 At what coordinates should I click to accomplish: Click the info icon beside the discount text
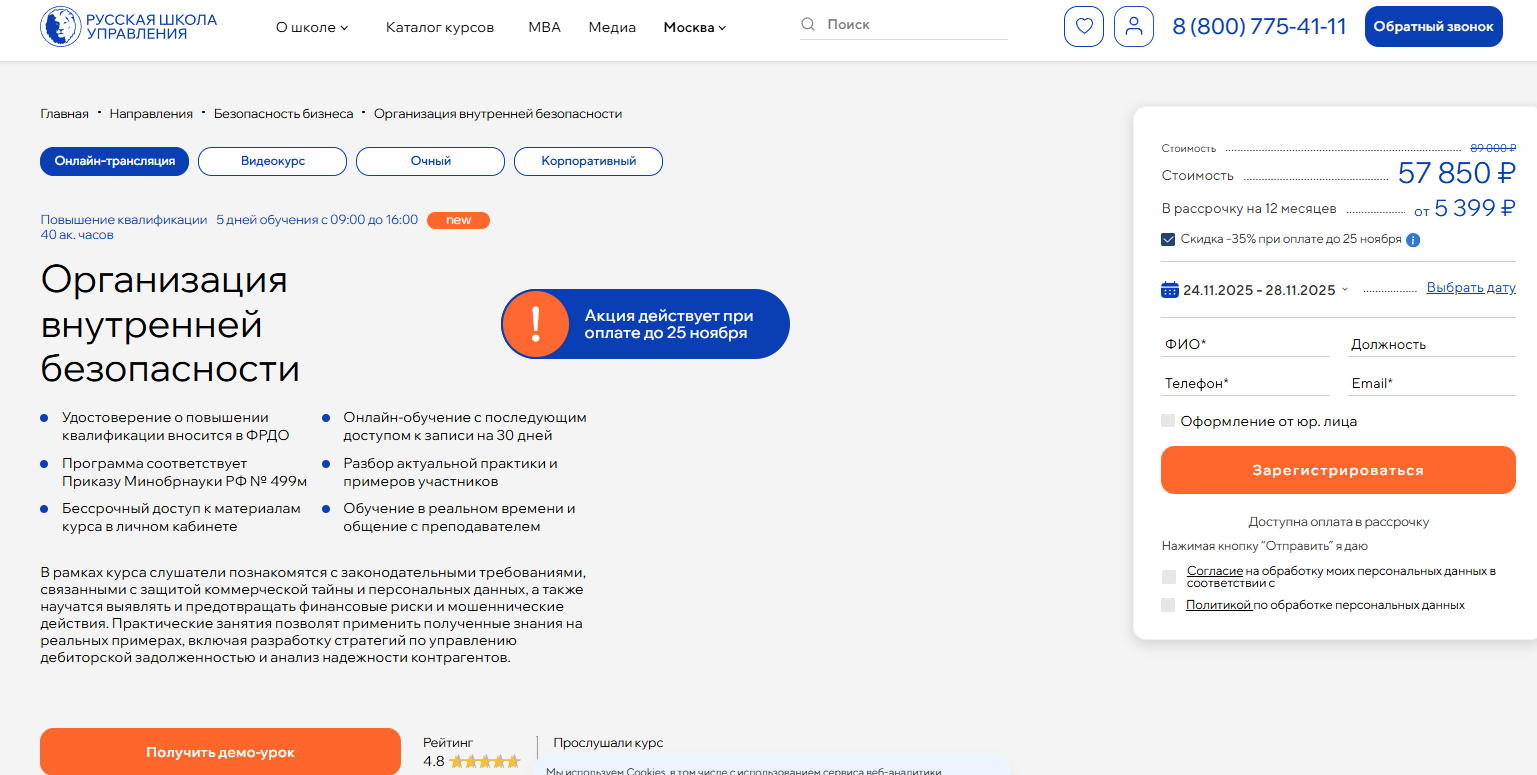tap(1413, 240)
